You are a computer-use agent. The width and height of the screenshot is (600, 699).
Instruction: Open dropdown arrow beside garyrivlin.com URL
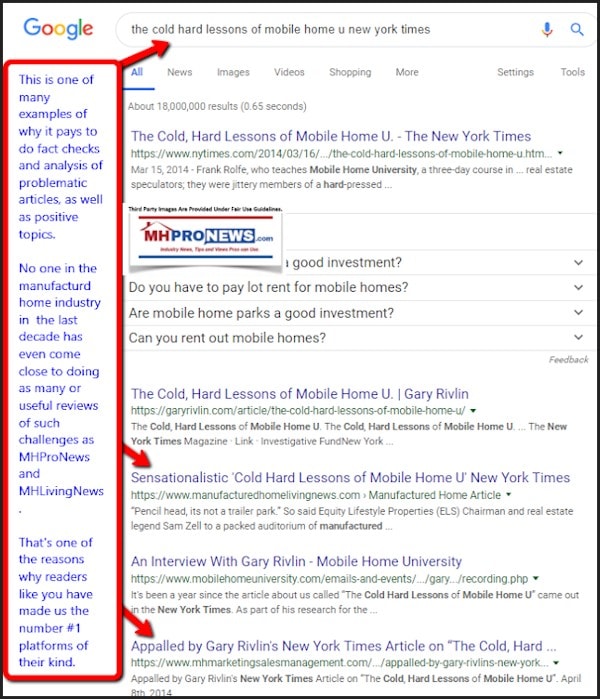pos(473,410)
